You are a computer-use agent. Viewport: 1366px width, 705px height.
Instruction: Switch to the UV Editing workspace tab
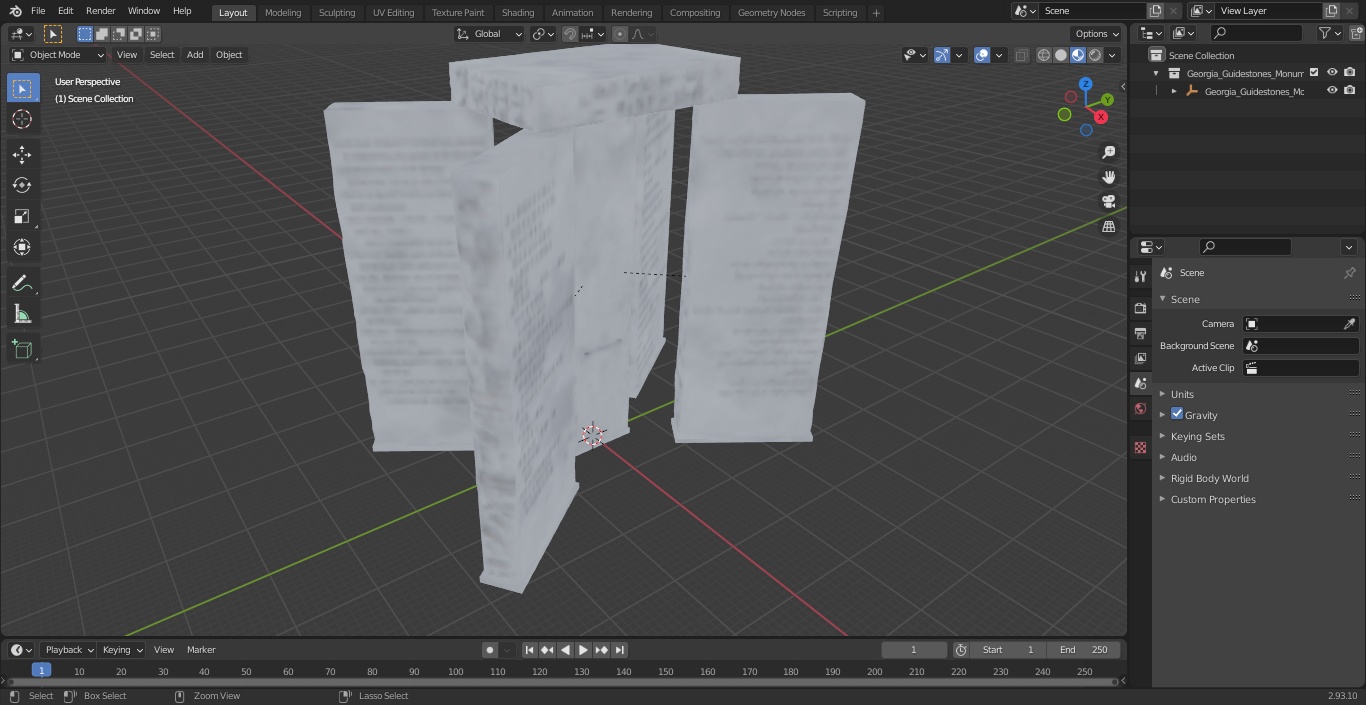[393, 12]
